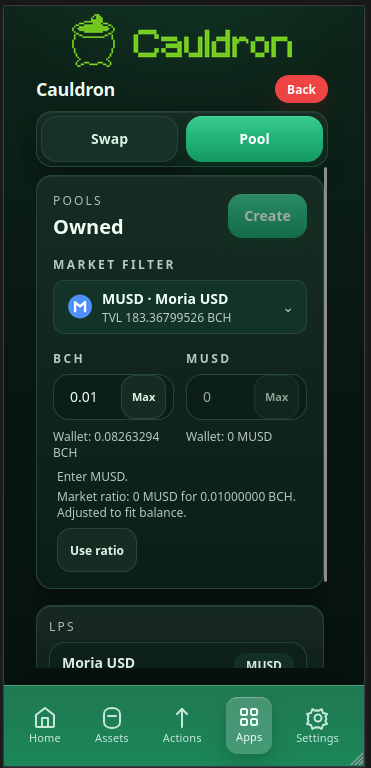Click the Moria USD LP entry
371x768 pixels.
tap(178, 656)
